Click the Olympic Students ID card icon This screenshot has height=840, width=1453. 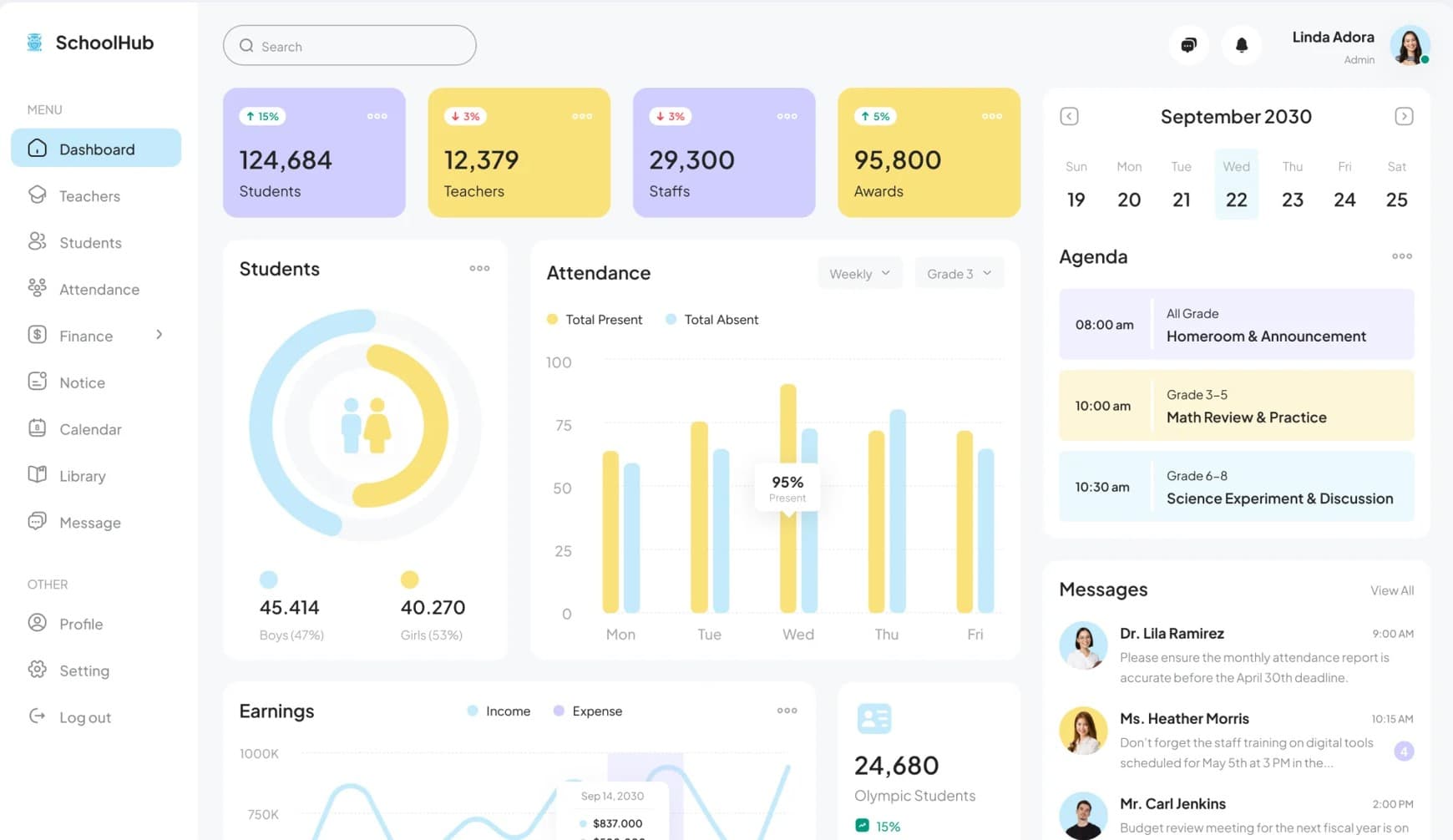click(873, 718)
